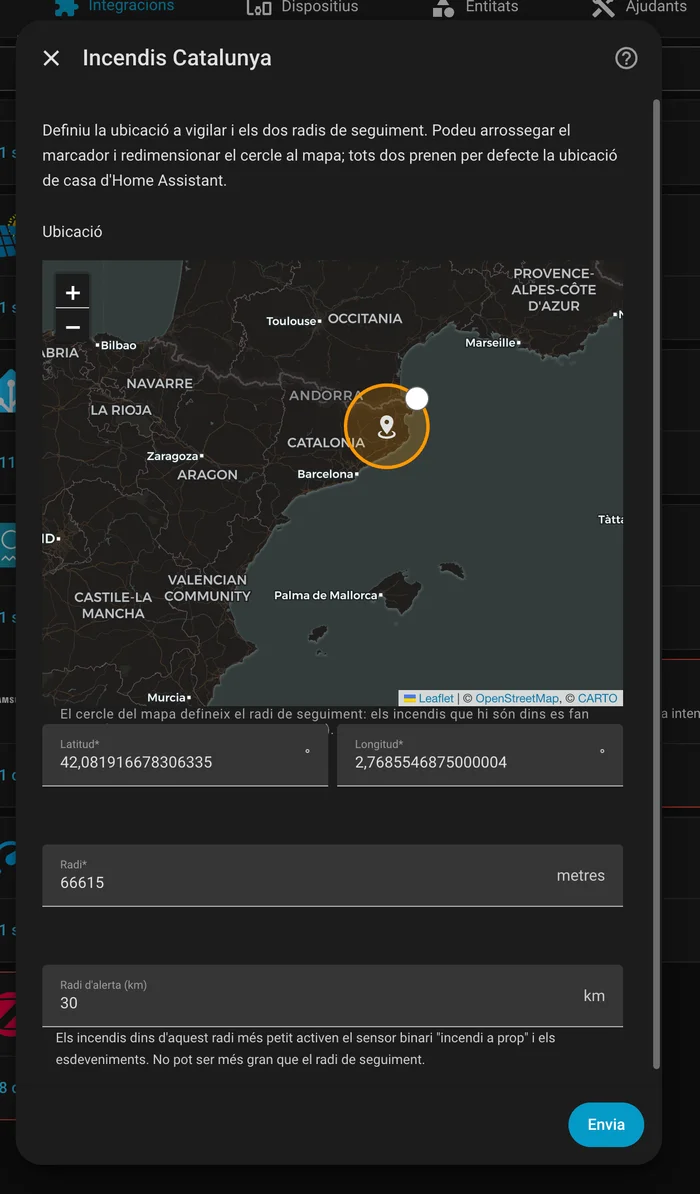Click the dialog vertical scrollbar
Image resolution: width=700 pixels, height=1194 pixels.
click(x=657, y=583)
